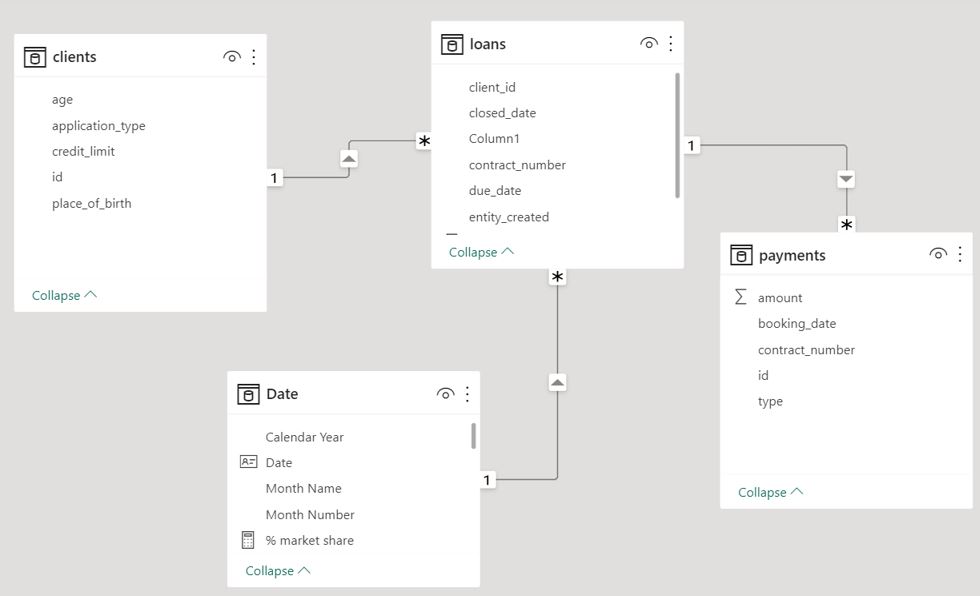Click the loans table field list scrollbar

(678, 135)
